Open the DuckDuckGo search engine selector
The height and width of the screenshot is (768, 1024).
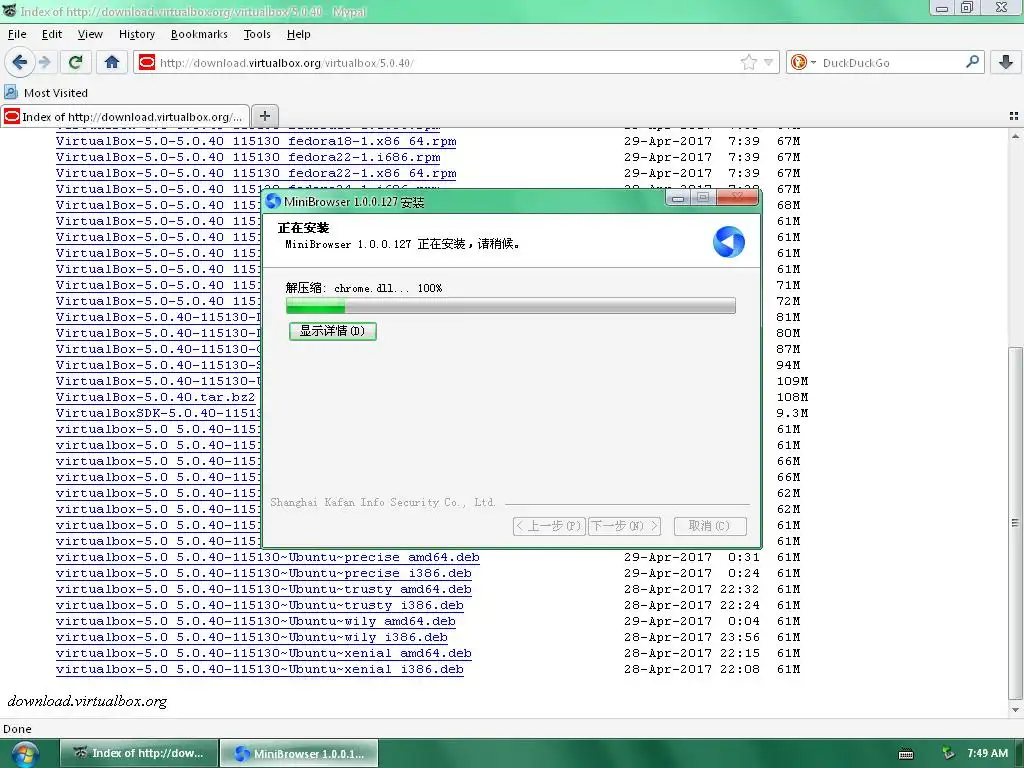803,62
